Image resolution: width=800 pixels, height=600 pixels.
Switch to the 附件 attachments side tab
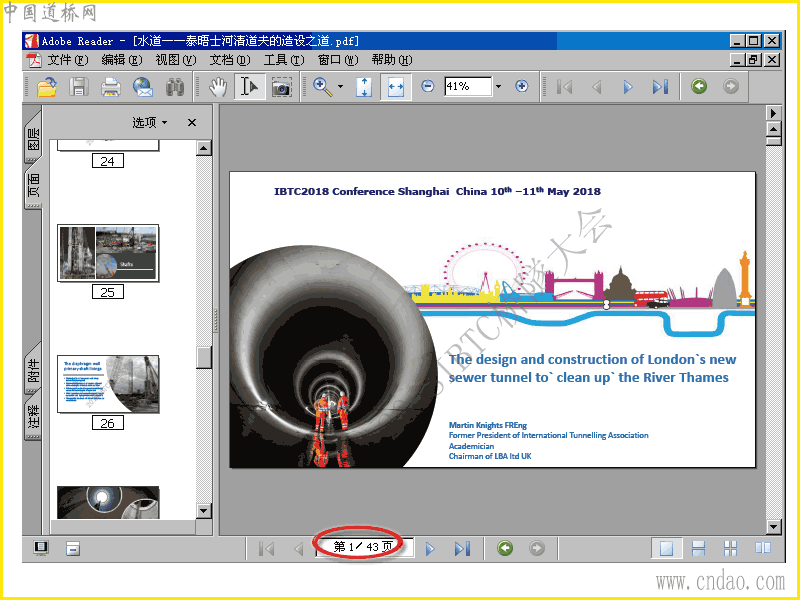click(x=33, y=371)
